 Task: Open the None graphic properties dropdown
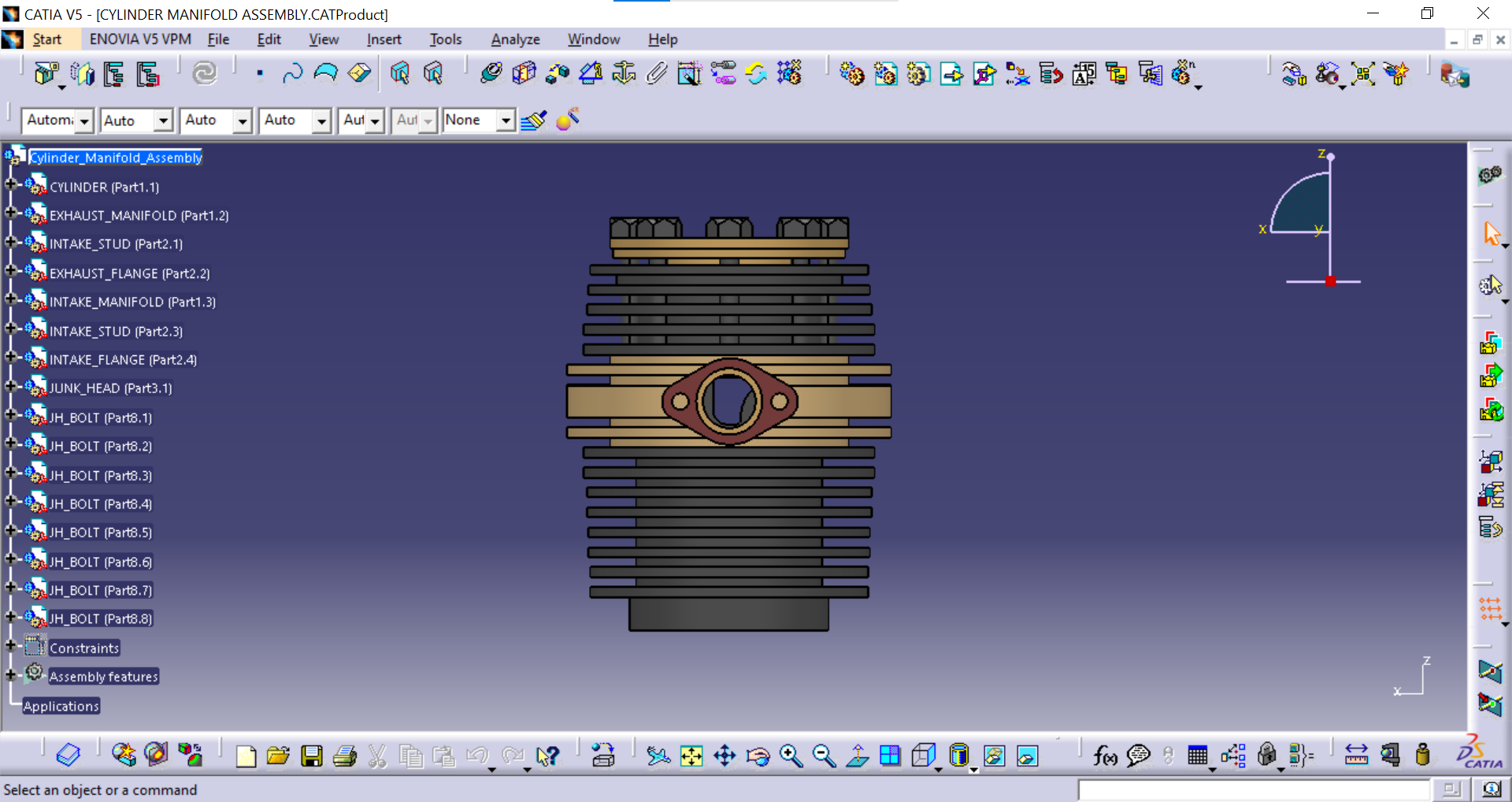[506, 121]
